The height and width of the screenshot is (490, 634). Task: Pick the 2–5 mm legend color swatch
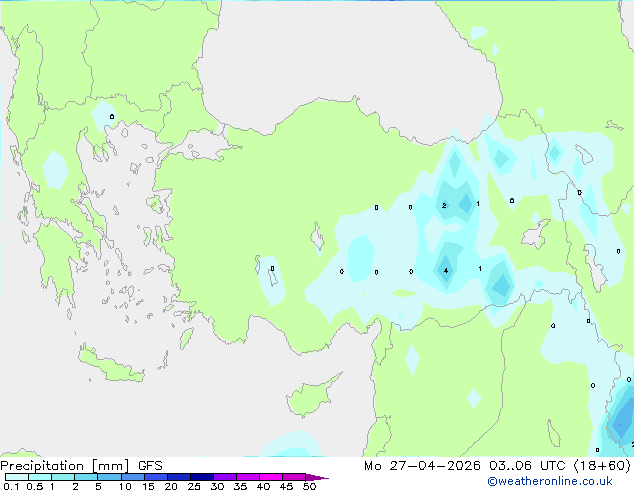(x=86, y=477)
